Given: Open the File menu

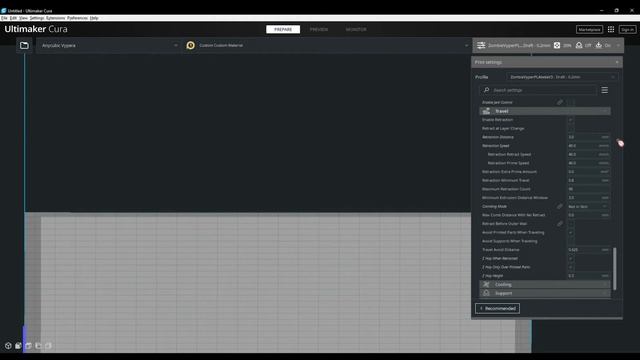Looking at the screenshot, I should click(x=4, y=18).
